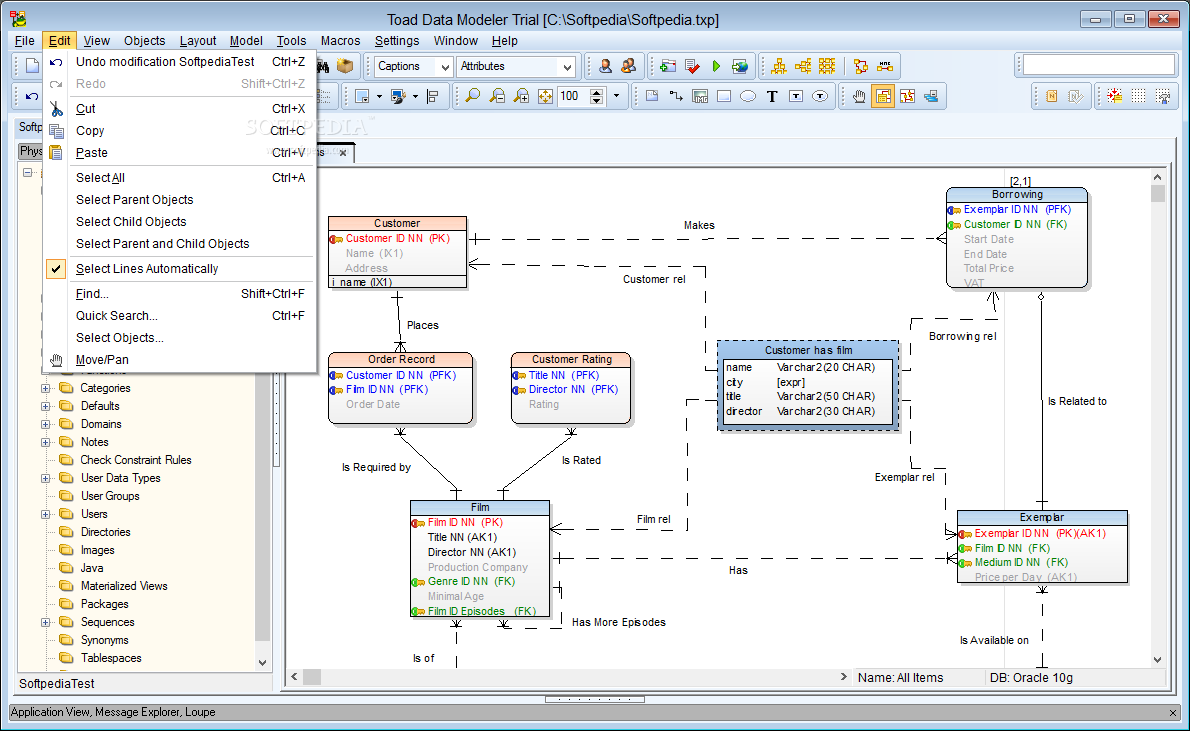Click the straighten line icon
Image resolution: width=1190 pixels, height=731 pixels.
click(885, 66)
